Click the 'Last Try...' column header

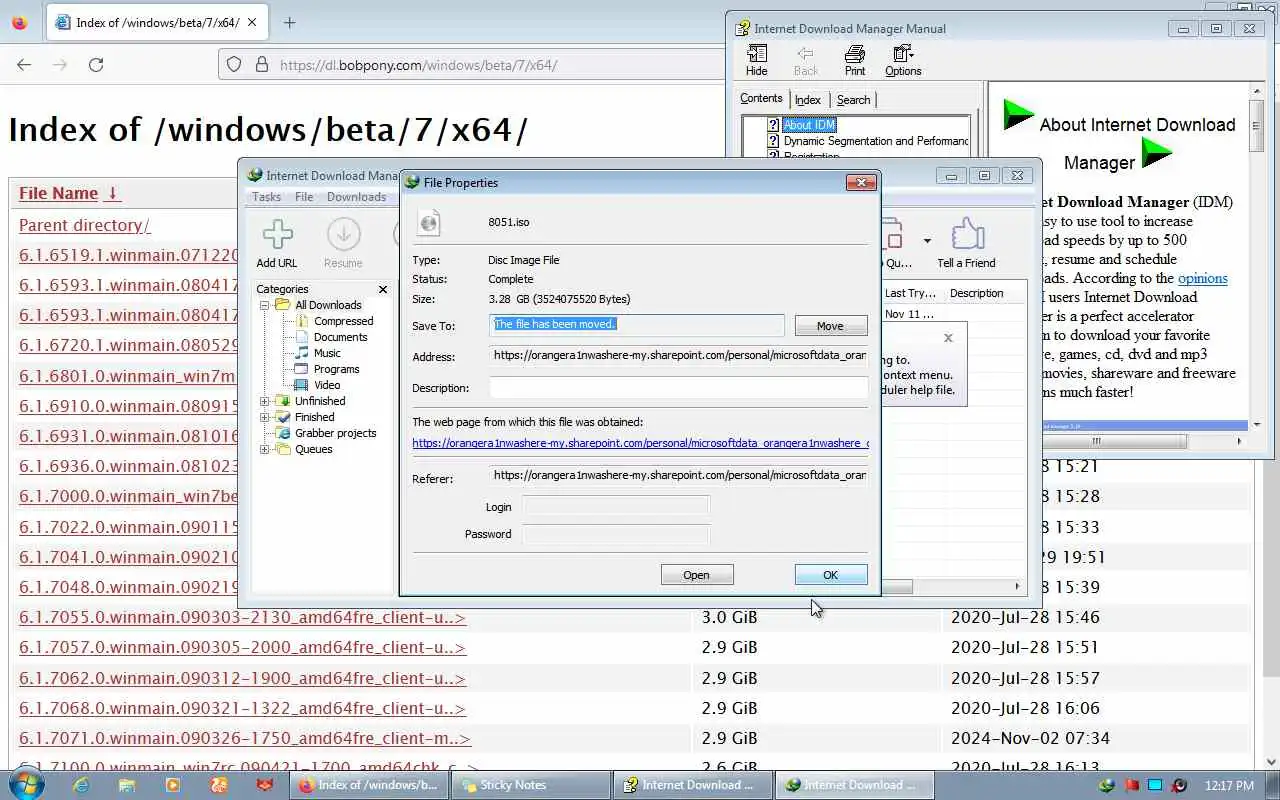pos(911,293)
